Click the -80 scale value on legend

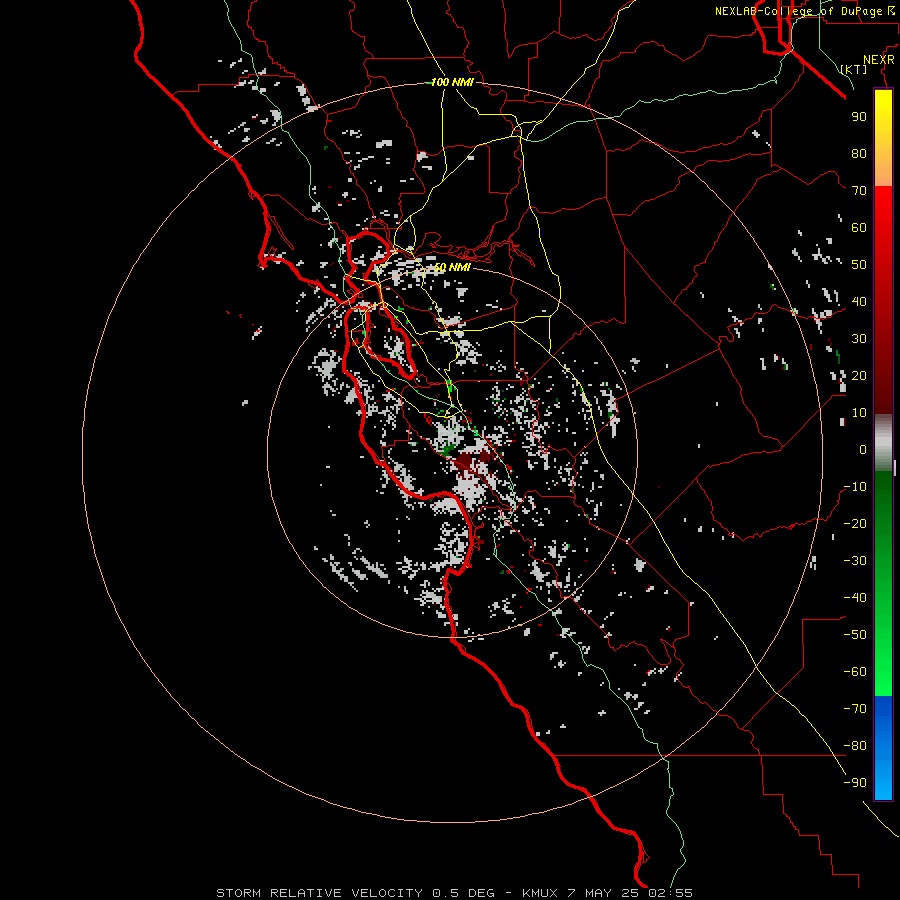[855, 746]
